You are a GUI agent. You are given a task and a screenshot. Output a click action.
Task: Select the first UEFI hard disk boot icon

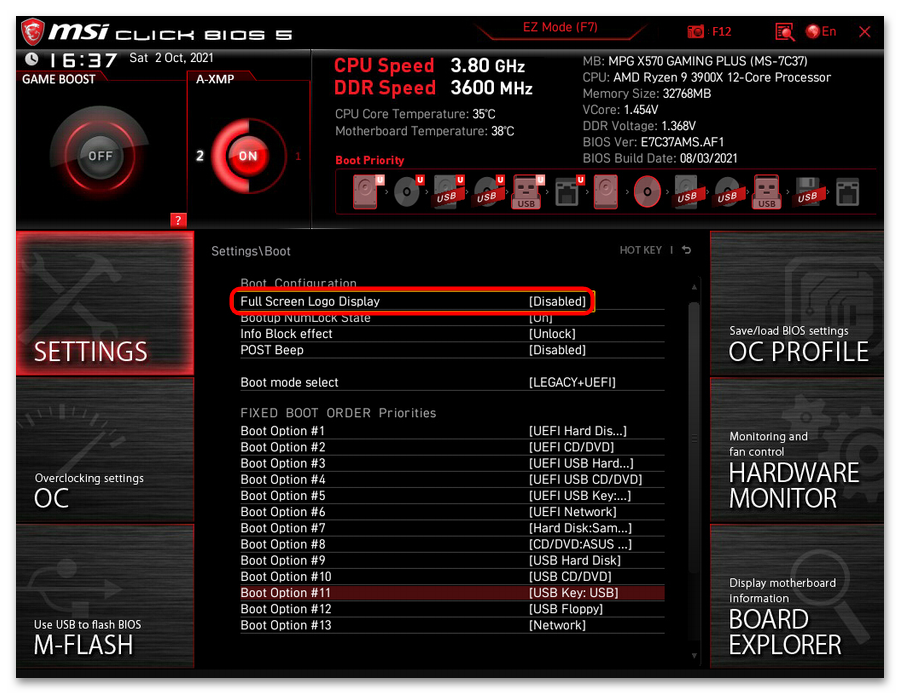[366, 192]
